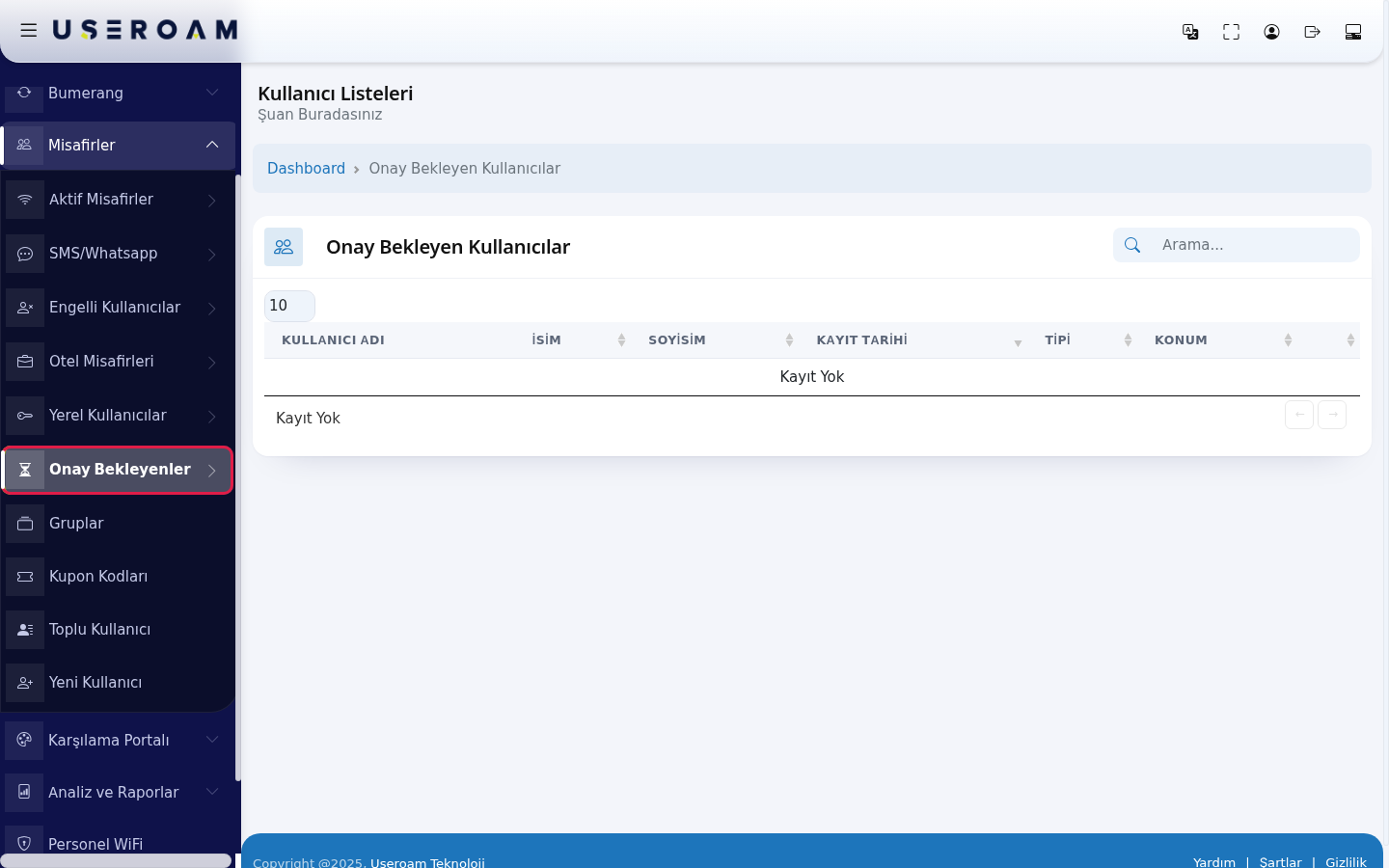
Task: Click the Gruplar folder icon
Action: (25, 524)
